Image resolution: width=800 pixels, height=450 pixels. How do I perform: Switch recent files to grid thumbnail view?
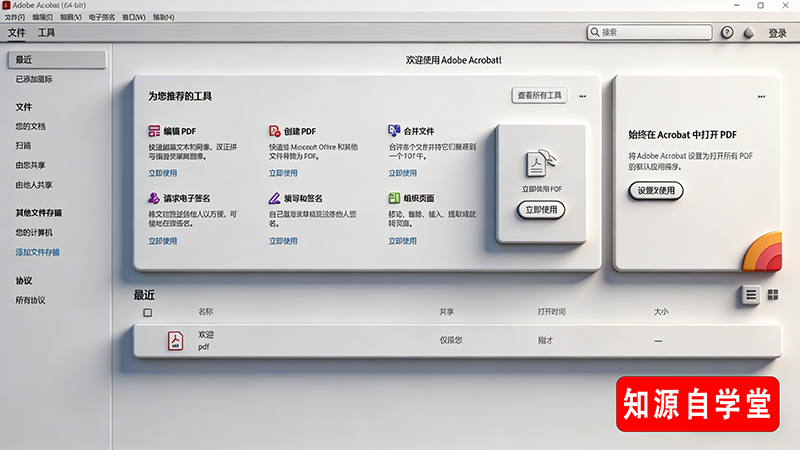(x=772, y=294)
